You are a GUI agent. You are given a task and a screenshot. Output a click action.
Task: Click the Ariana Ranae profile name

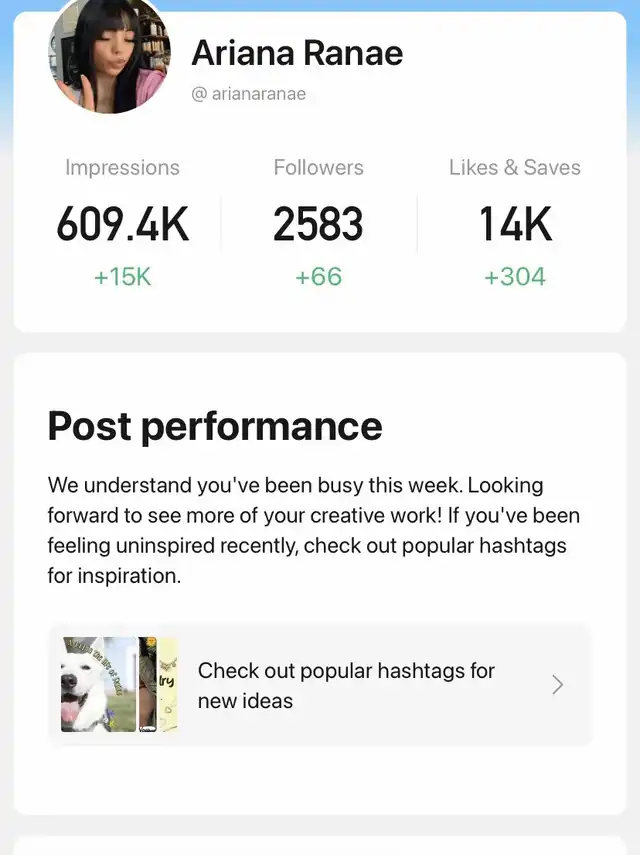point(297,53)
